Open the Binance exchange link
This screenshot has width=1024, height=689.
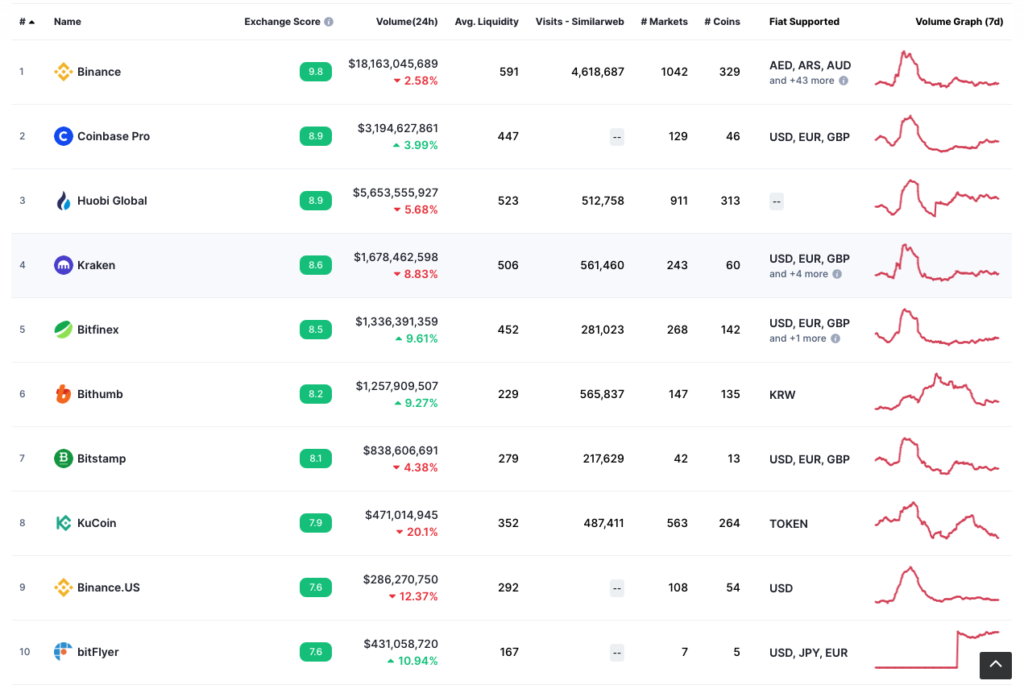pos(99,72)
